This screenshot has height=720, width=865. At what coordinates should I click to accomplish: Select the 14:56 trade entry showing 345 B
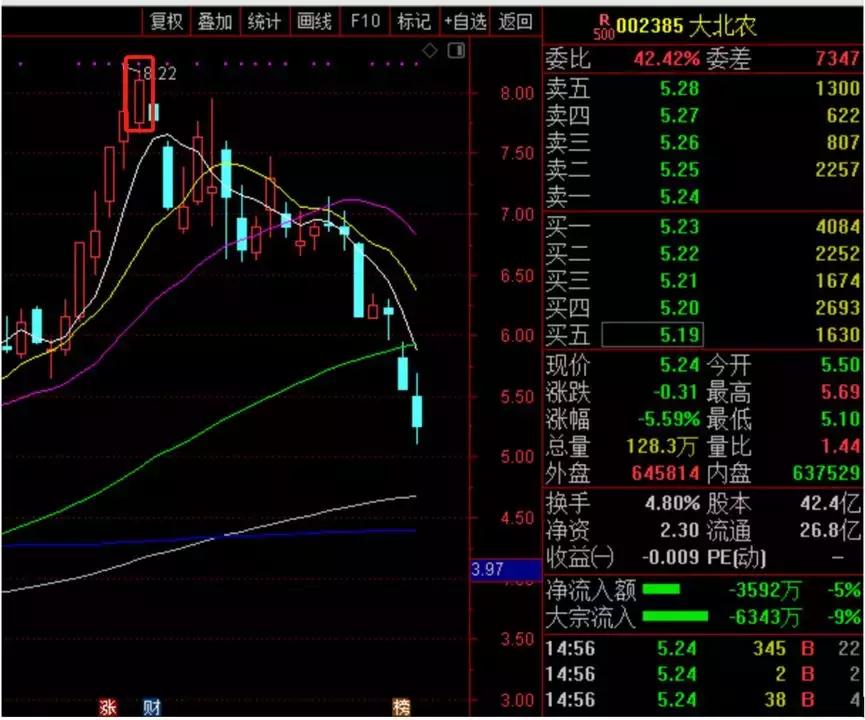pos(700,649)
